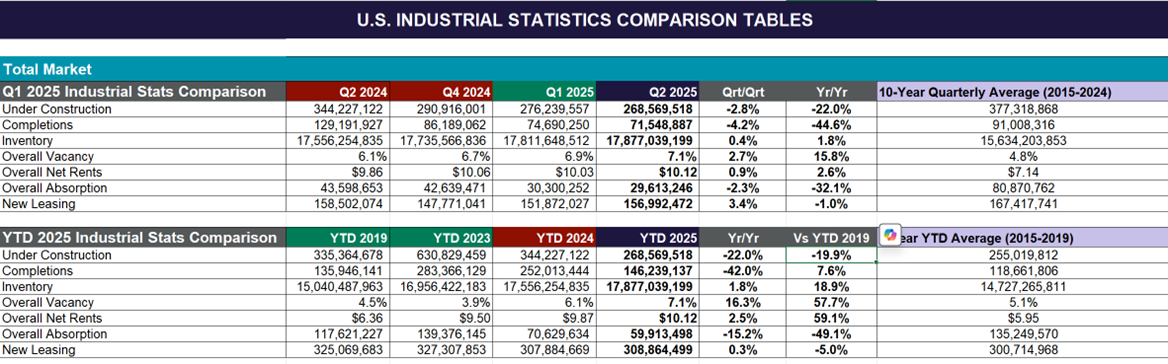Screen dimensions: 1168x364
Task: Click the -32.1% Yr/Yr absorption cell
Action: [x=832, y=188]
